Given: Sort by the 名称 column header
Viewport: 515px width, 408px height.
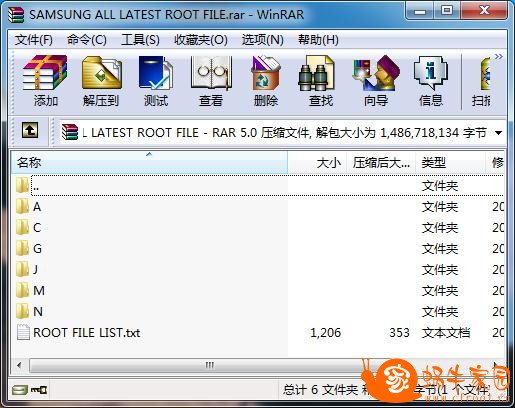Looking at the screenshot, I should point(149,162).
